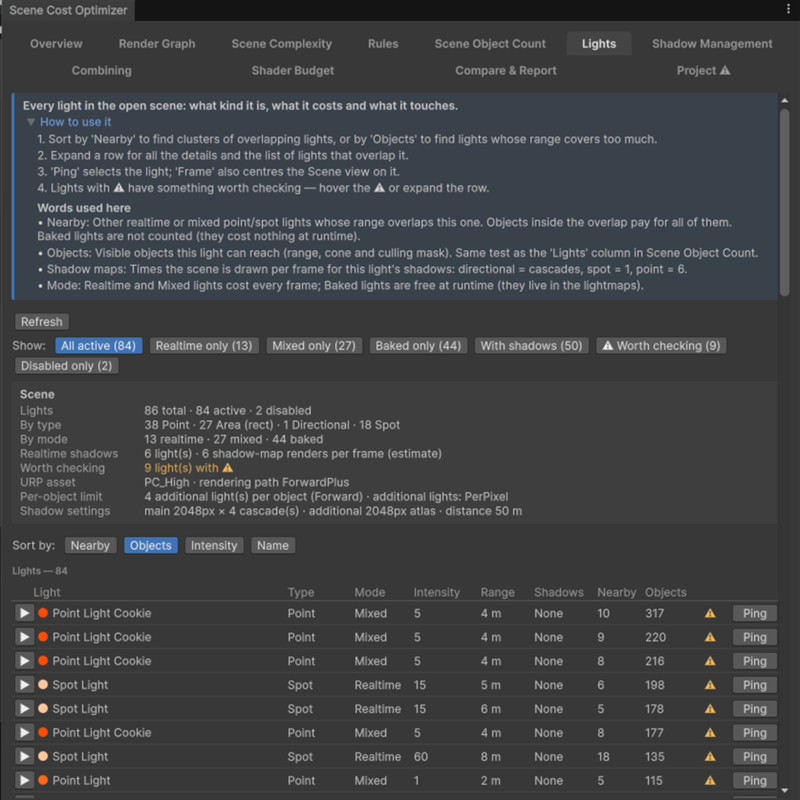This screenshot has height=800, width=800.
Task: Show All active (84) lights
Action: coord(98,346)
